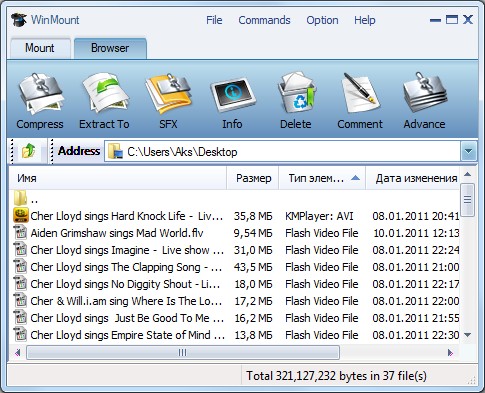Click status bar total bytes text
This screenshot has width=485, height=393.
click(x=336, y=376)
